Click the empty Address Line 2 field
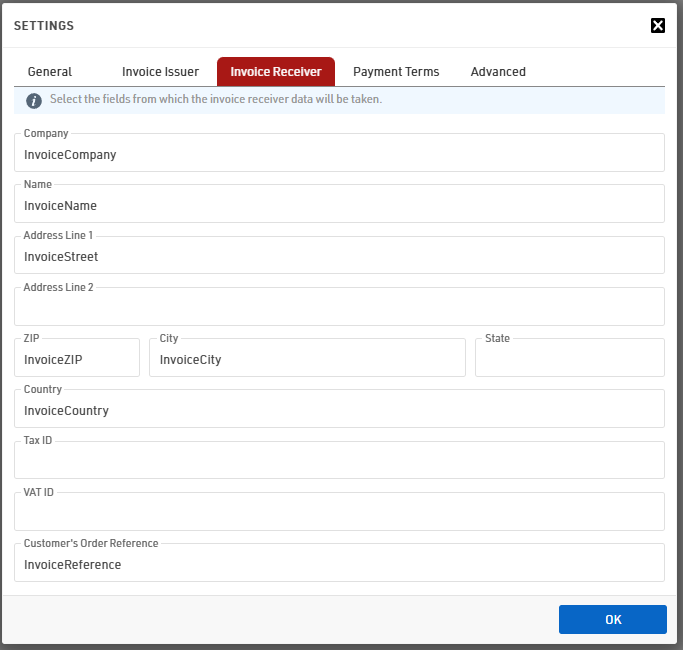Screen dimensions: 683x650 coord(339,308)
